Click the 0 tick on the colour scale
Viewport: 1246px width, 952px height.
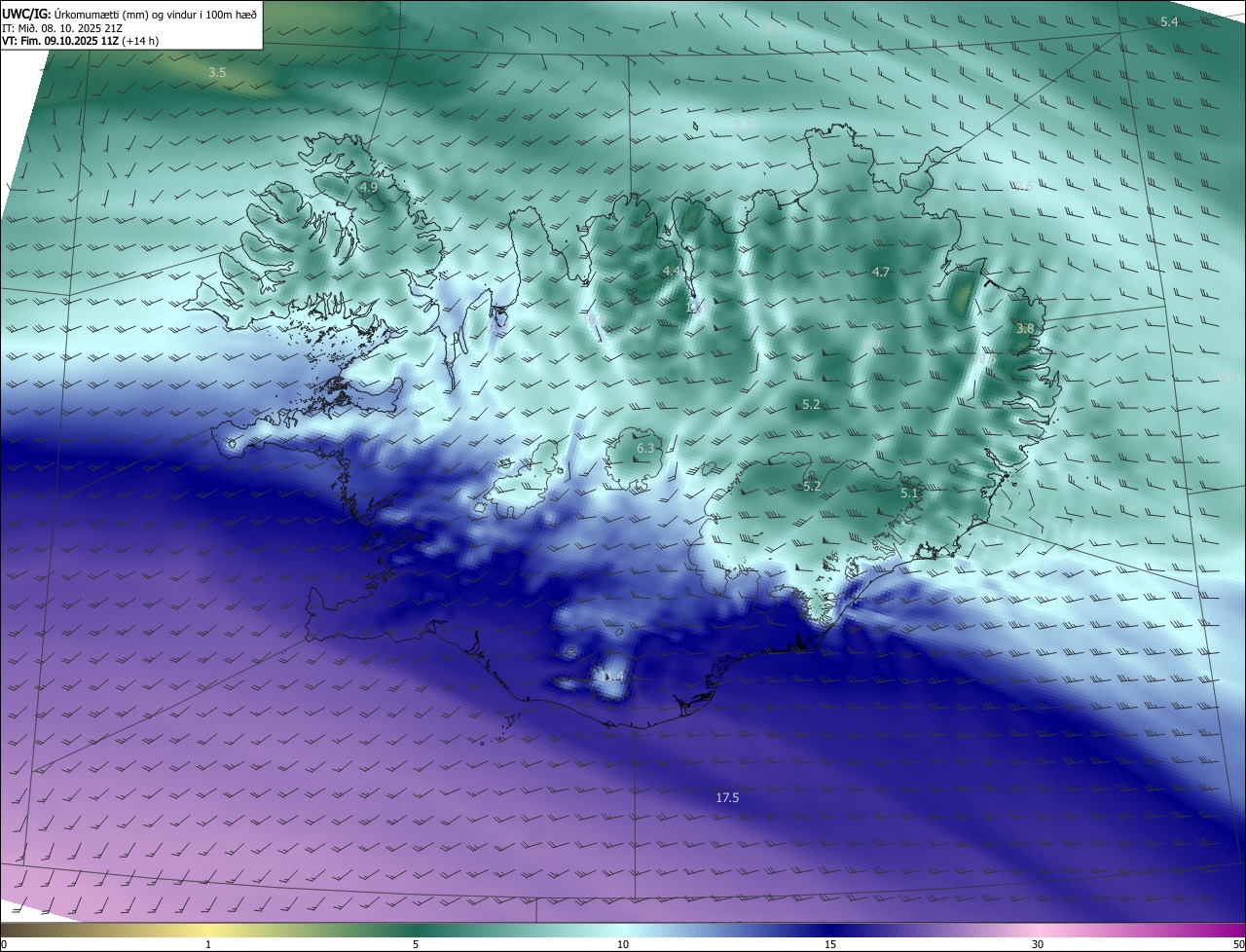(4, 944)
